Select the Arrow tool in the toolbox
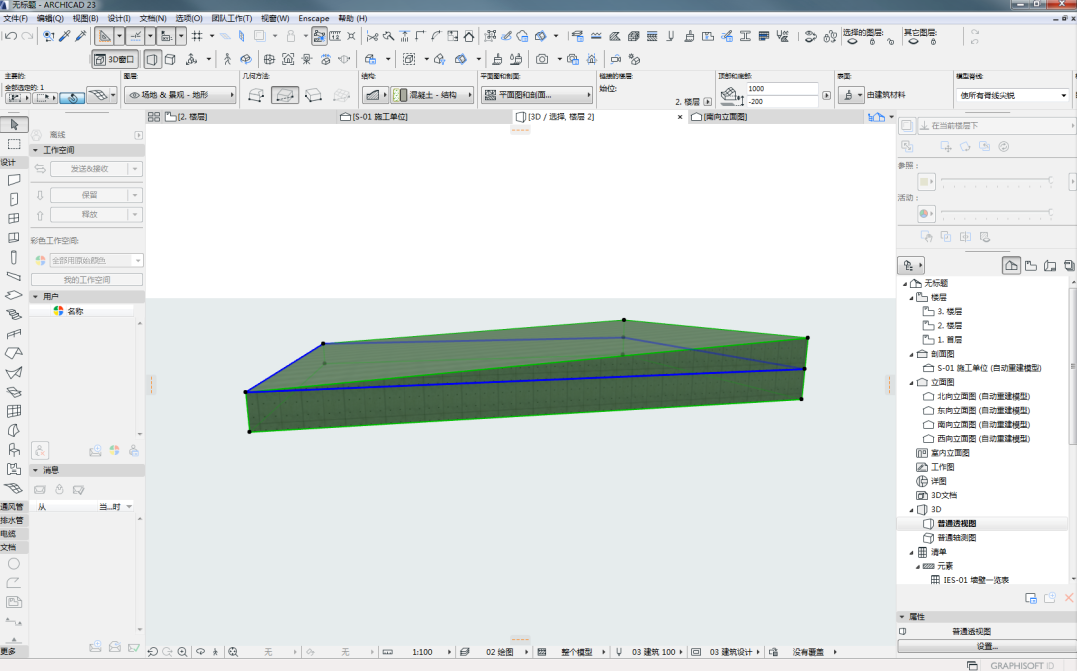Screen dimensions: 1077x671 click(14, 124)
